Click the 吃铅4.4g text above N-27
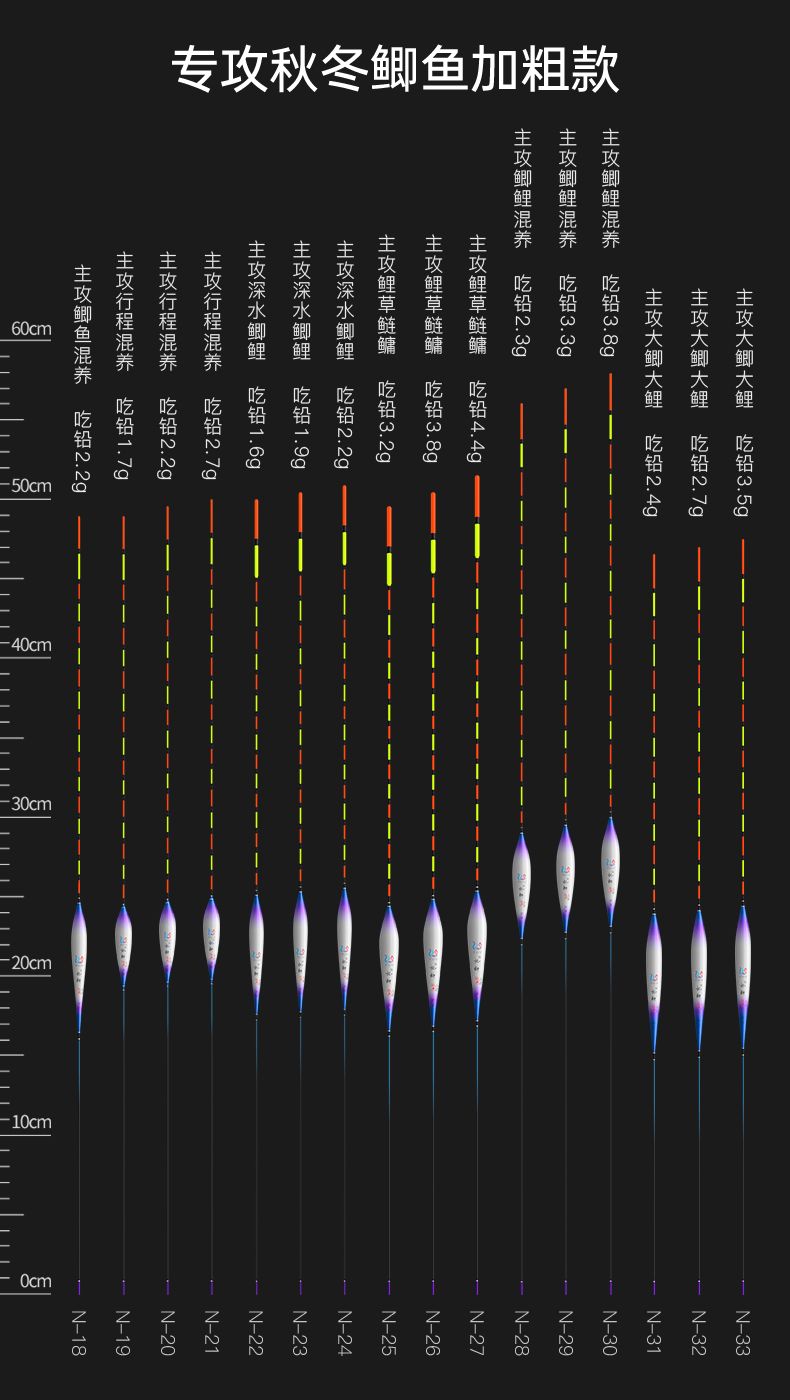 point(477,421)
